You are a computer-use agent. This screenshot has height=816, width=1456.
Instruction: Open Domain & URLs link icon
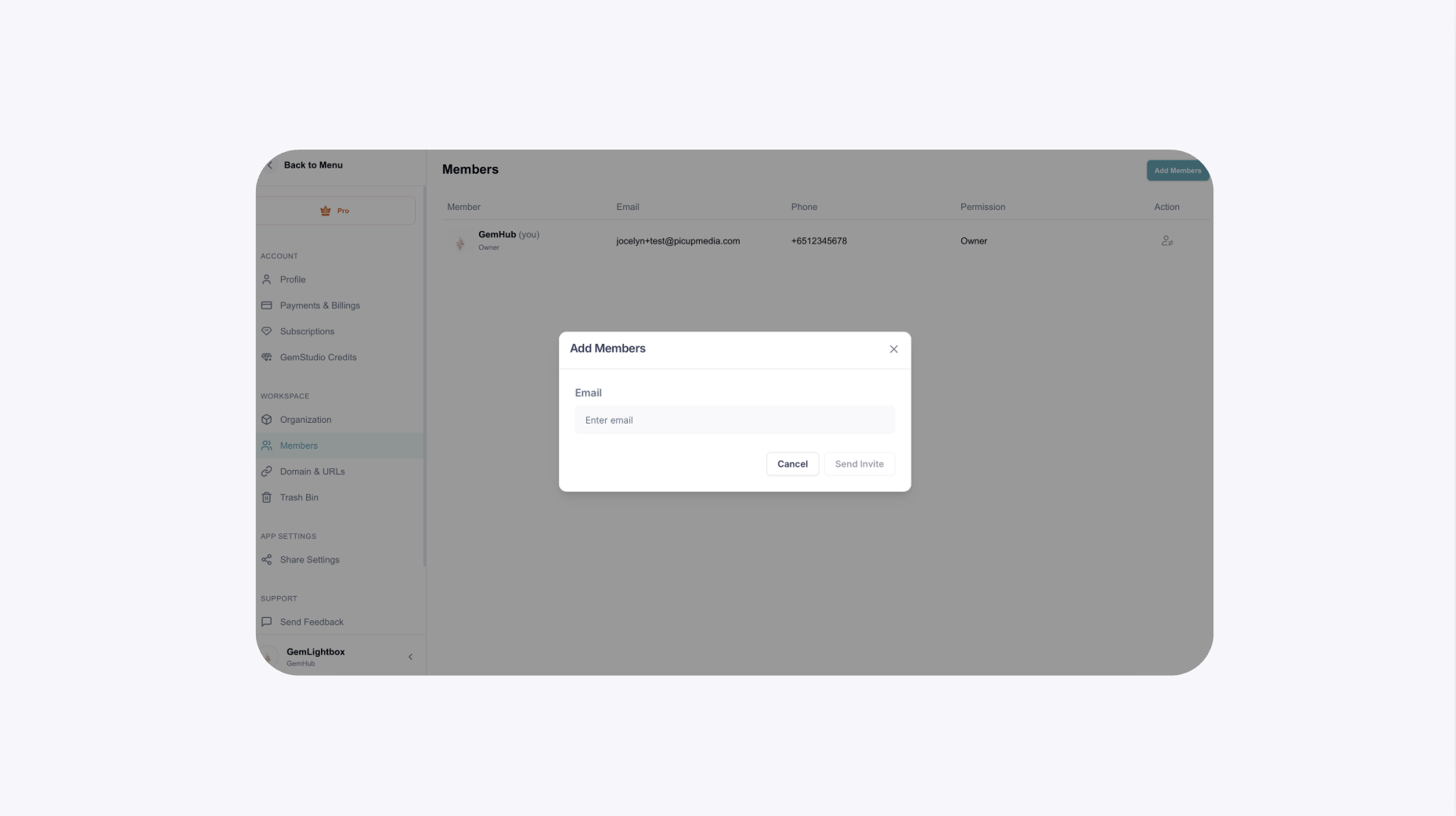[x=266, y=471]
